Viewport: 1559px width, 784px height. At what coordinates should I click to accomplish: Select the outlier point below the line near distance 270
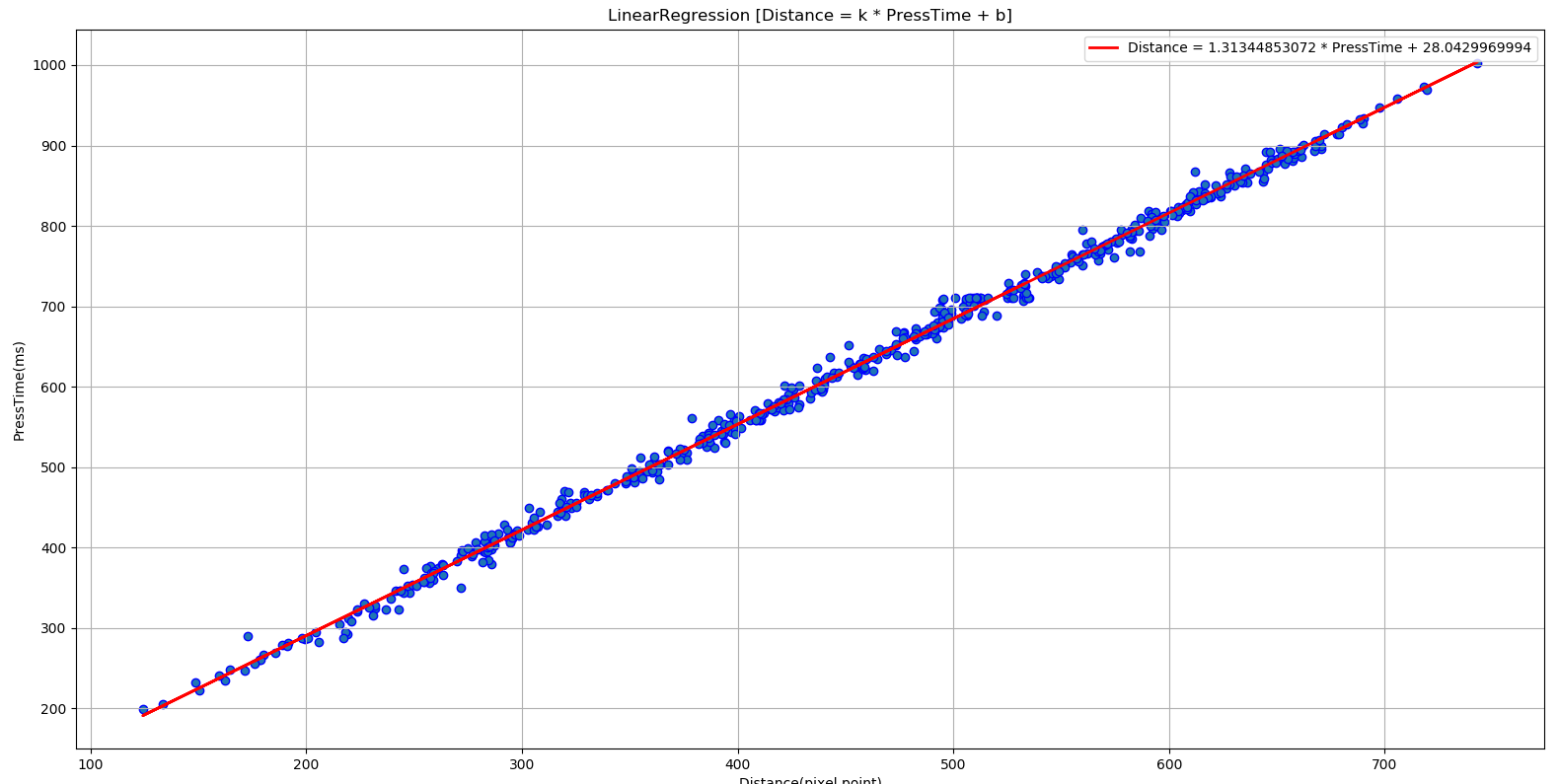(x=461, y=588)
